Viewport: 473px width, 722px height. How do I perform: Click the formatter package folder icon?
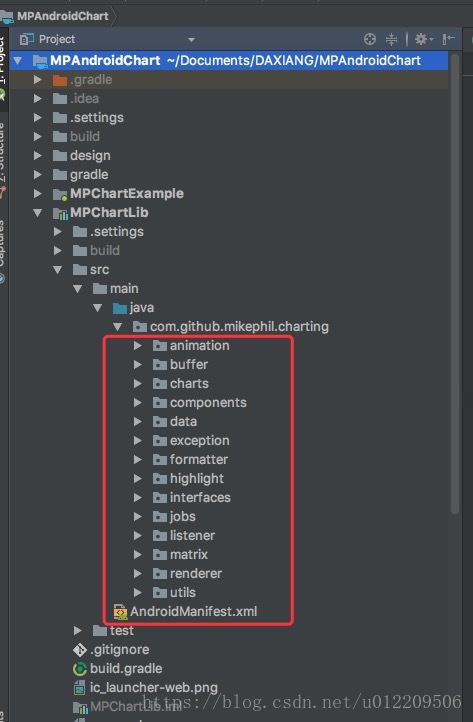coord(160,460)
